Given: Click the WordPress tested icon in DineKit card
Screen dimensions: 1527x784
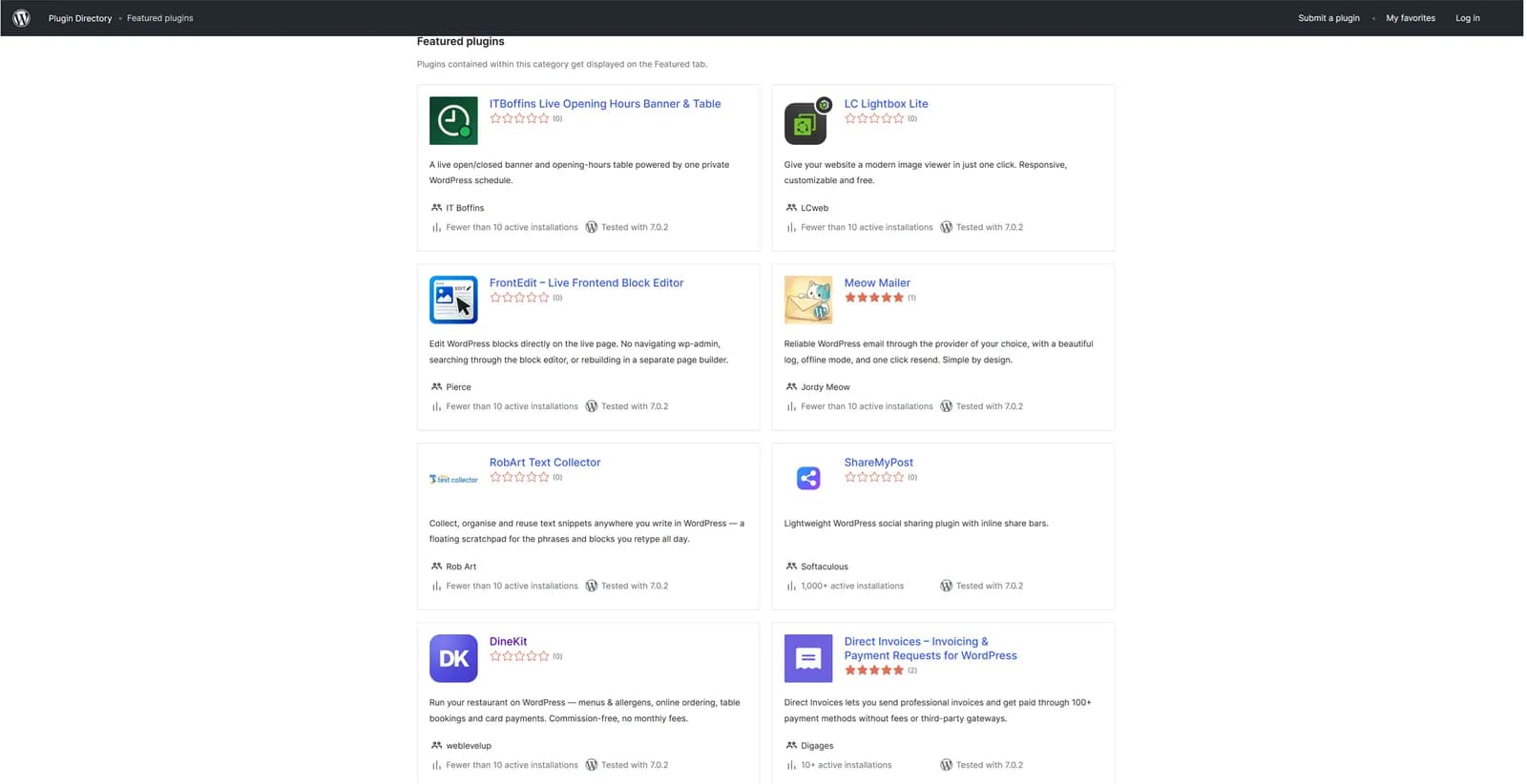Looking at the screenshot, I should [x=591, y=765].
